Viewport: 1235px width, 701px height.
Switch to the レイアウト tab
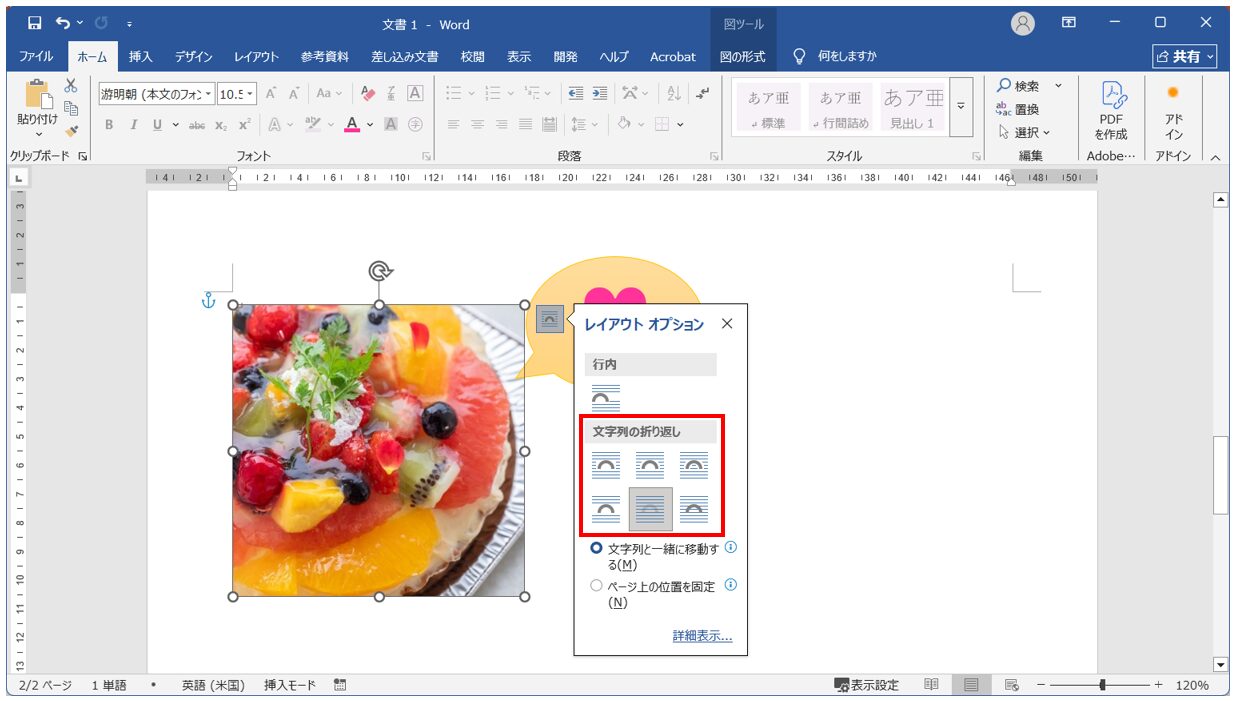(257, 57)
